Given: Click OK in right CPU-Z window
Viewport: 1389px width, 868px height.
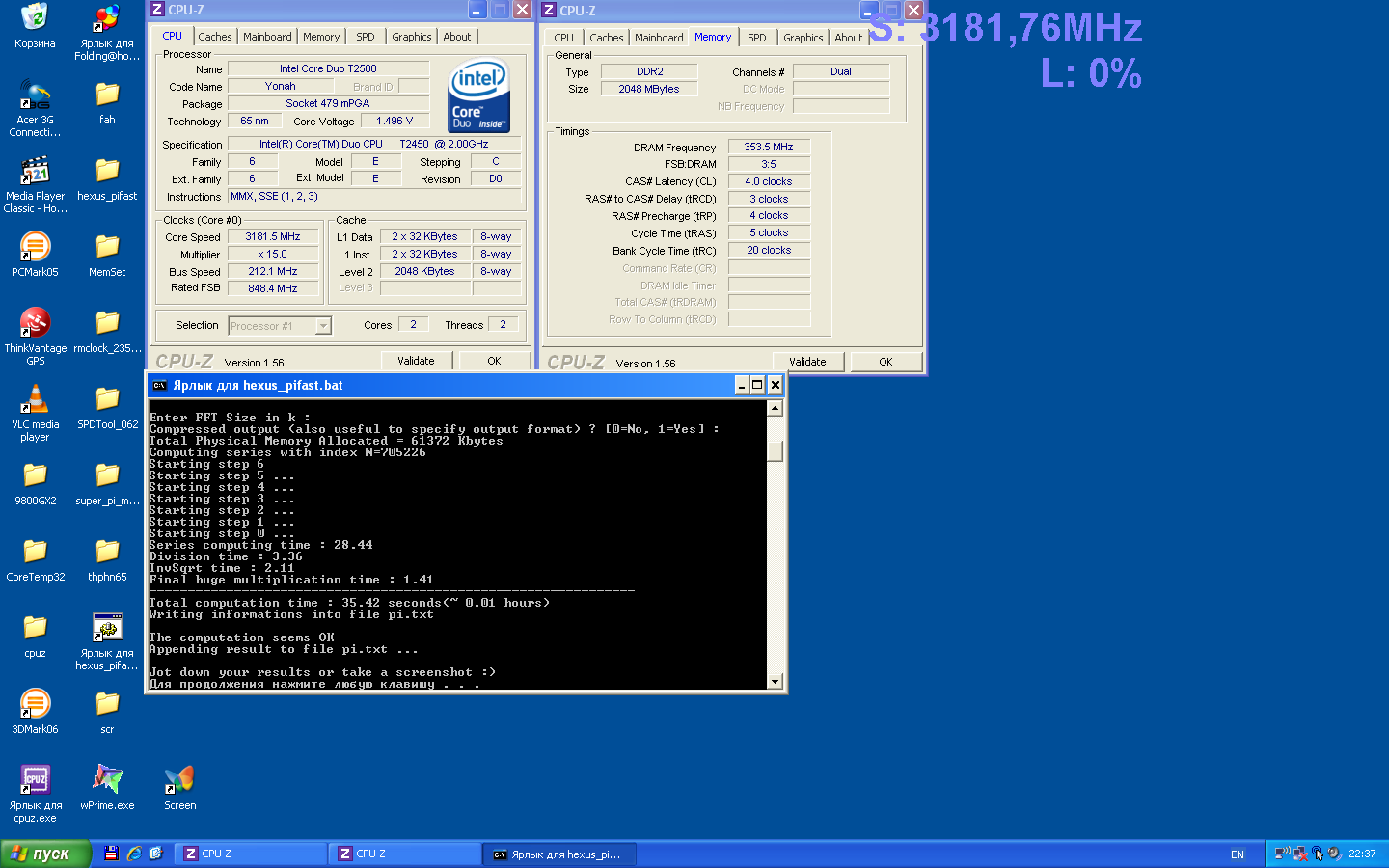Looking at the screenshot, I should click(x=885, y=362).
